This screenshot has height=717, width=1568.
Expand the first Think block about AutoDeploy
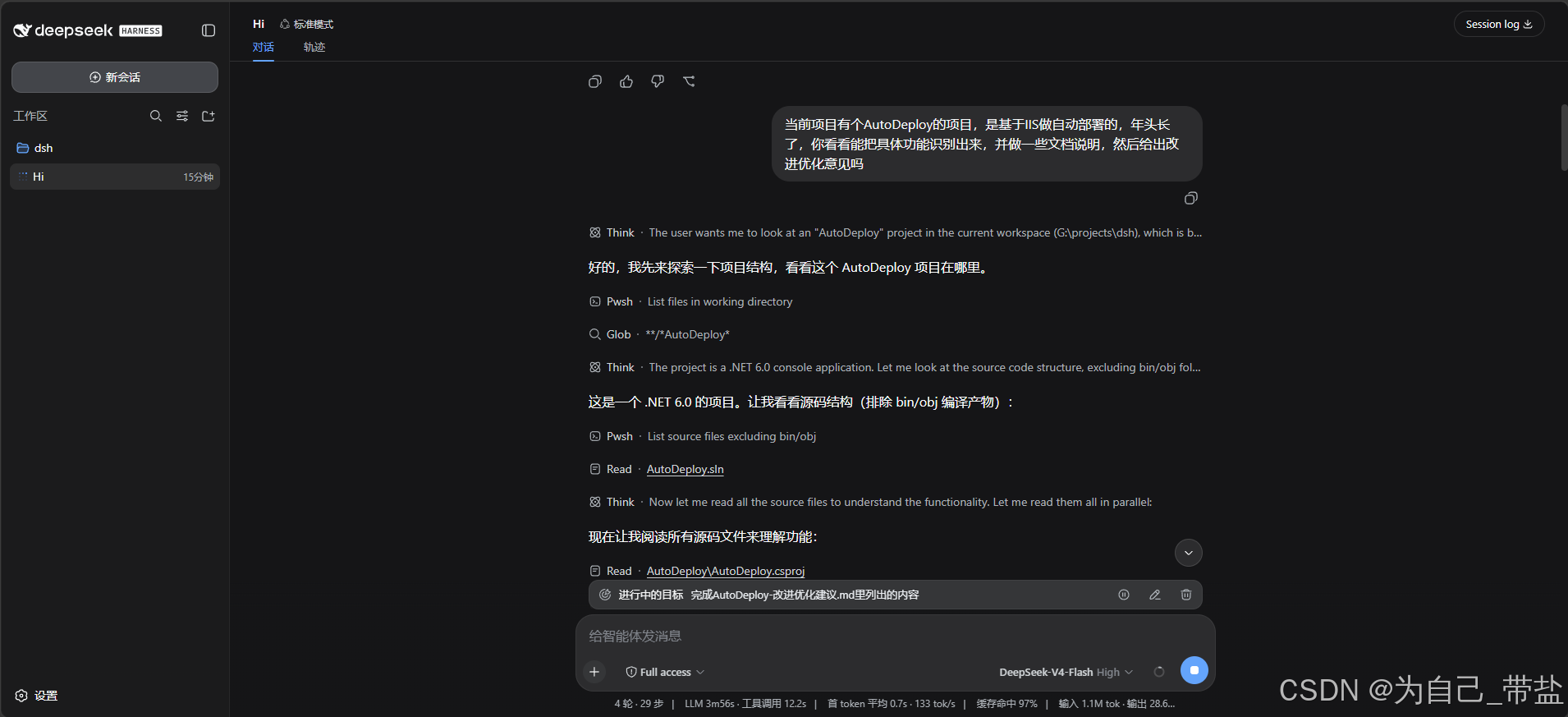(x=895, y=232)
